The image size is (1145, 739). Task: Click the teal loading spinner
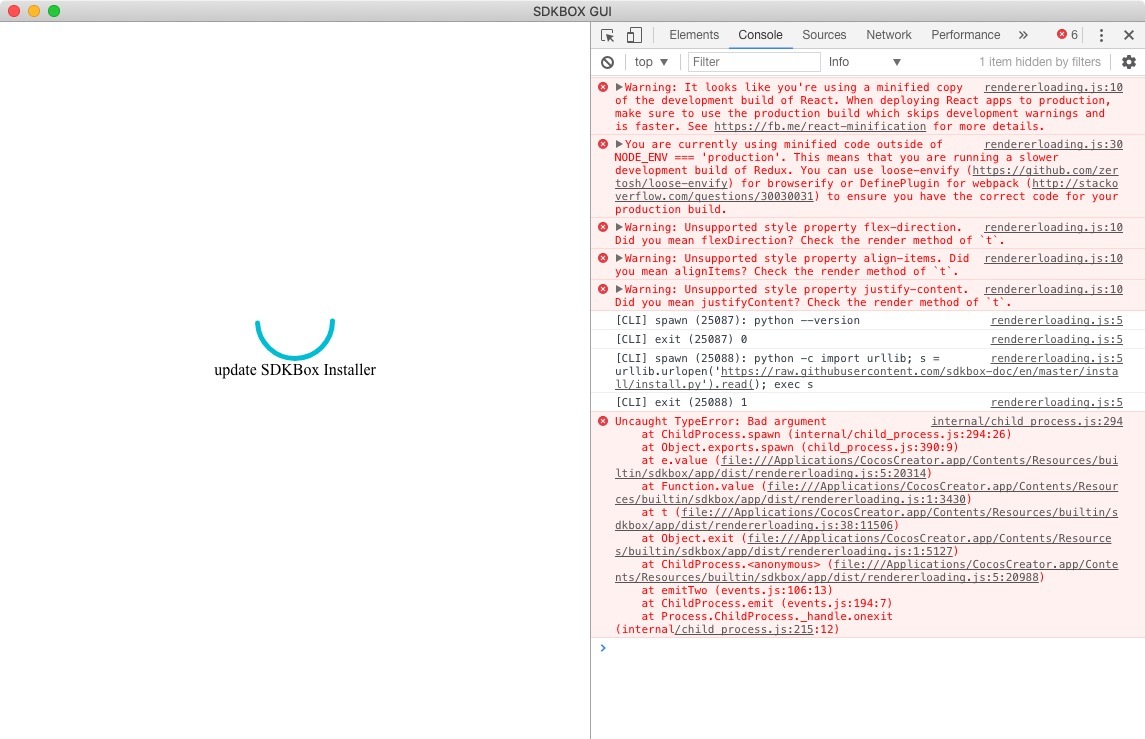pos(295,338)
